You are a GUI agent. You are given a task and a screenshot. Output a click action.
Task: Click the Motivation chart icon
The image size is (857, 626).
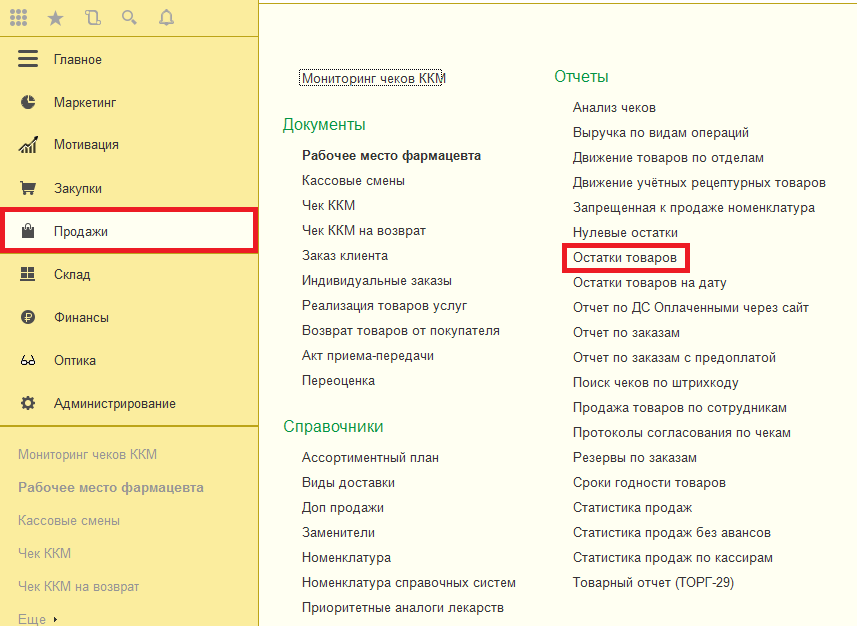click(28, 145)
